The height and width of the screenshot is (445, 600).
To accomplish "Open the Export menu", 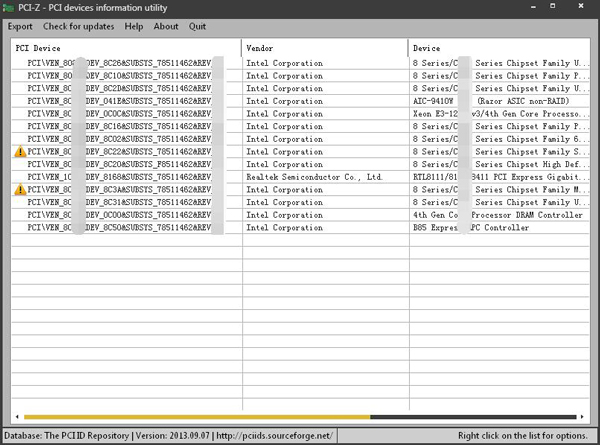I will coord(20,26).
